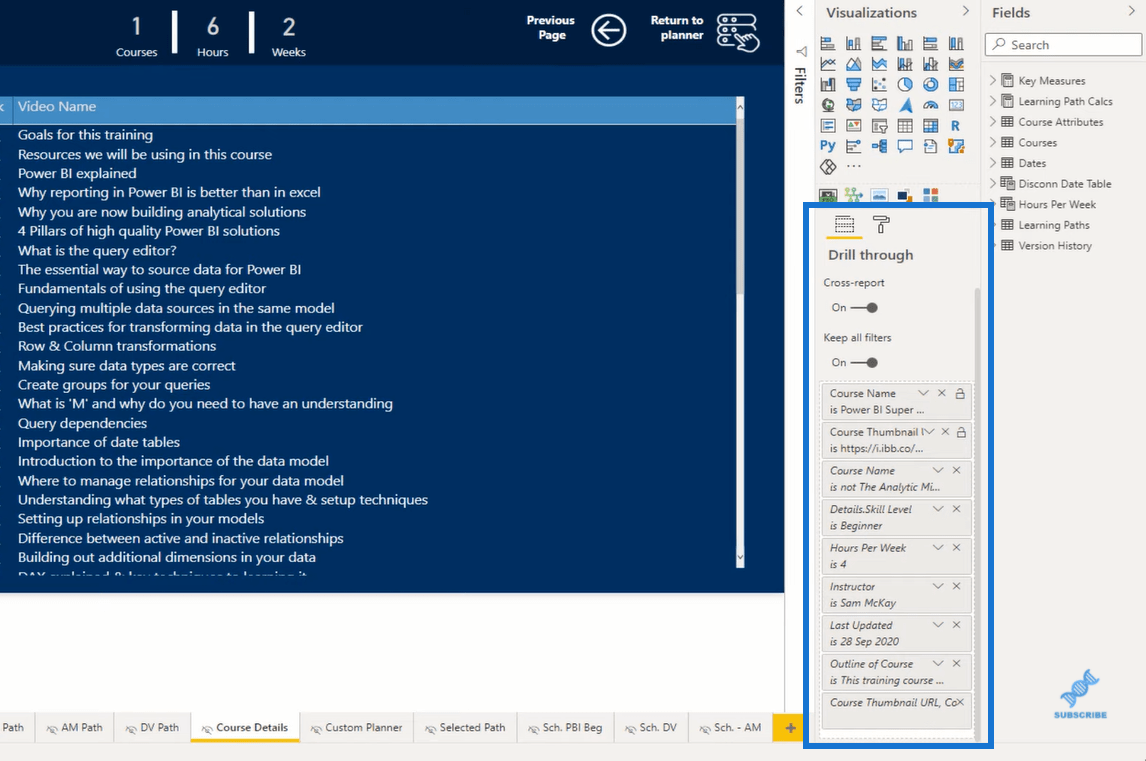Insert a pie chart visual
The height and width of the screenshot is (761, 1146).
click(905, 85)
